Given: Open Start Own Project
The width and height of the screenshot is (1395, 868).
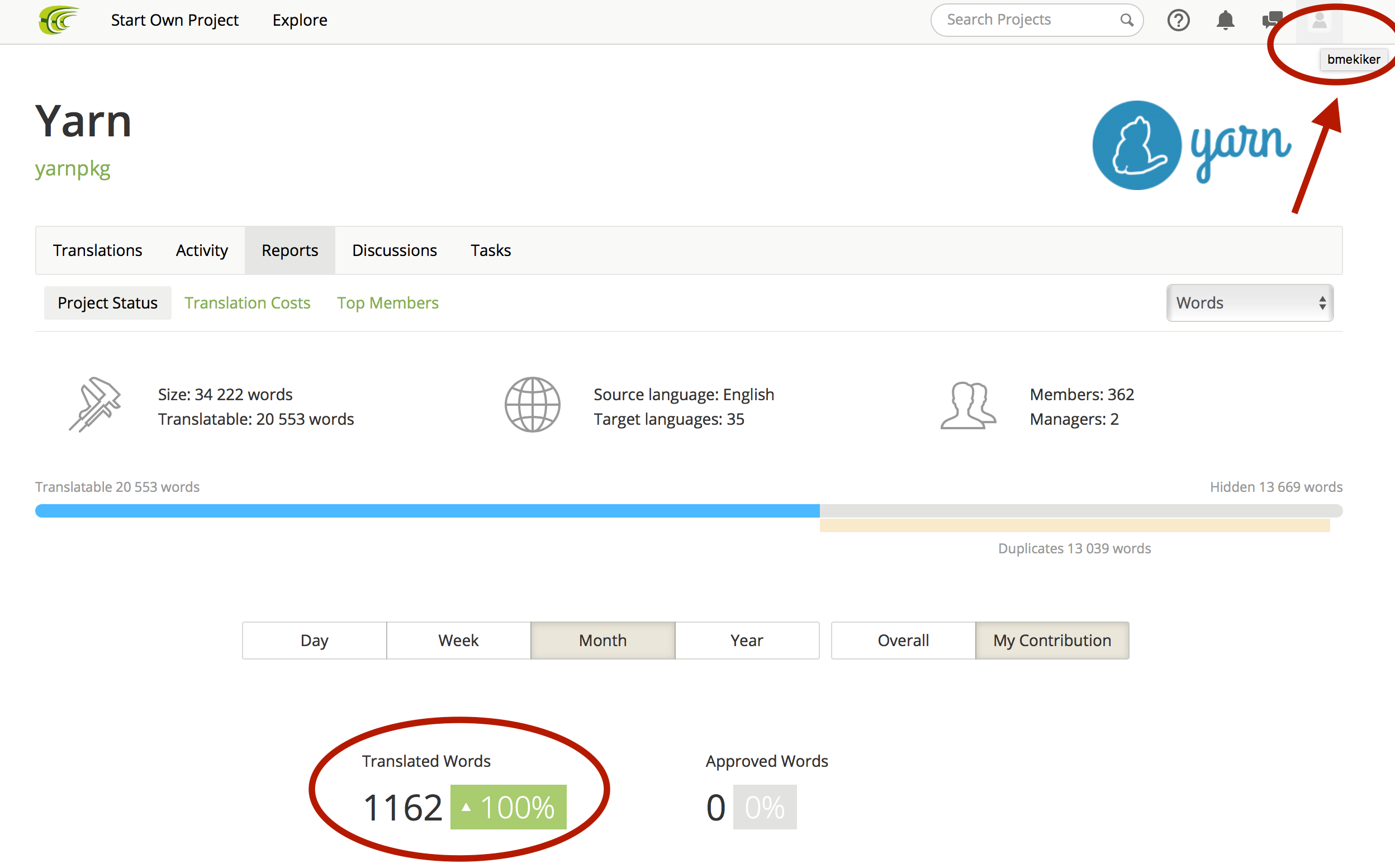Looking at the screenshot, I should [174, 20].
